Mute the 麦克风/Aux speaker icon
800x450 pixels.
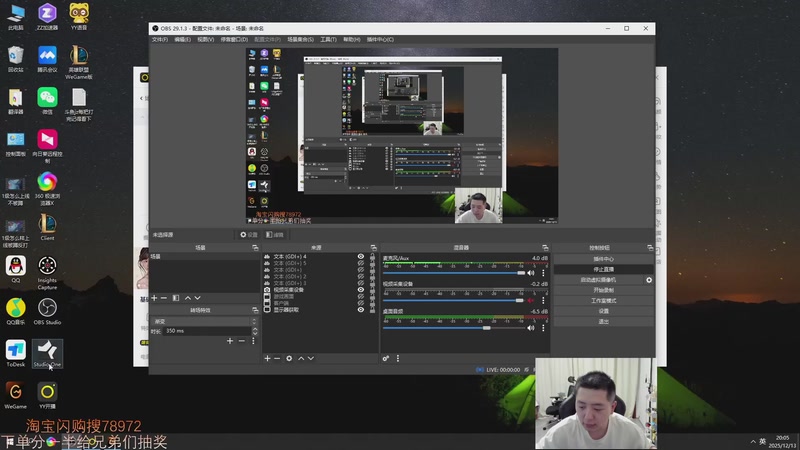coord(531,273)
